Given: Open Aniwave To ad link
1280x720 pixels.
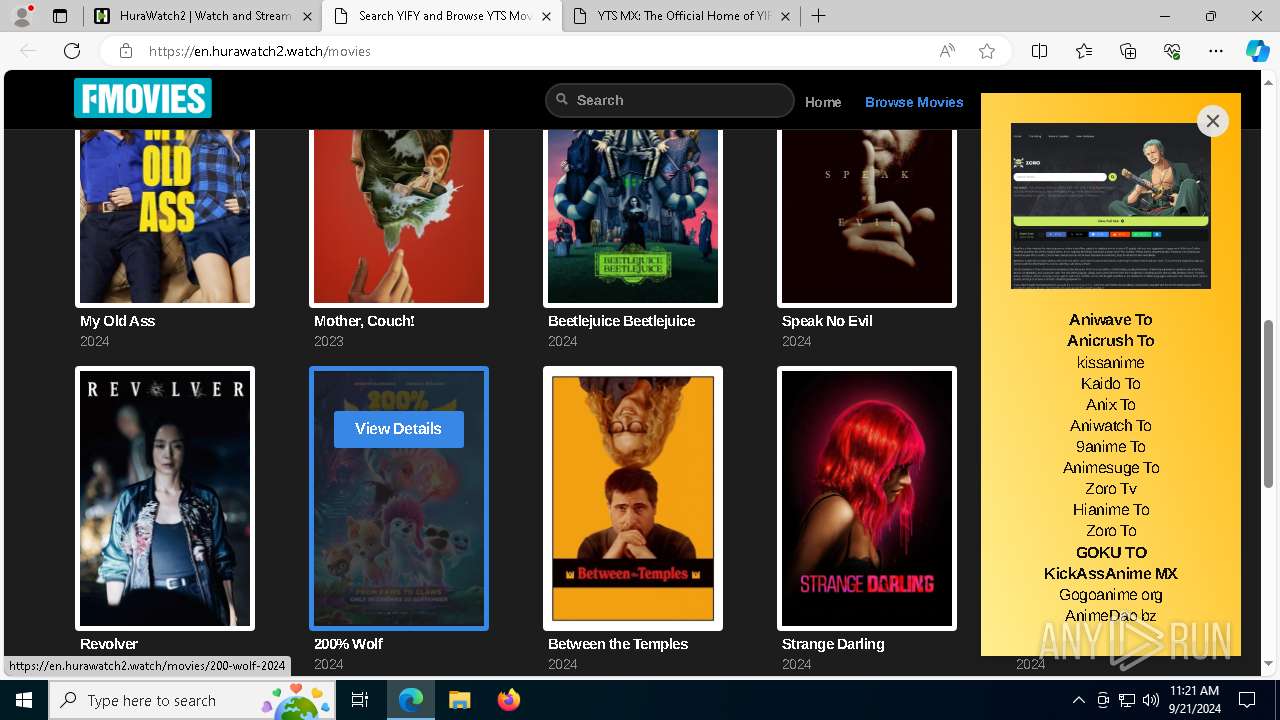Looking at the screenshot, I should point(1110,320).
